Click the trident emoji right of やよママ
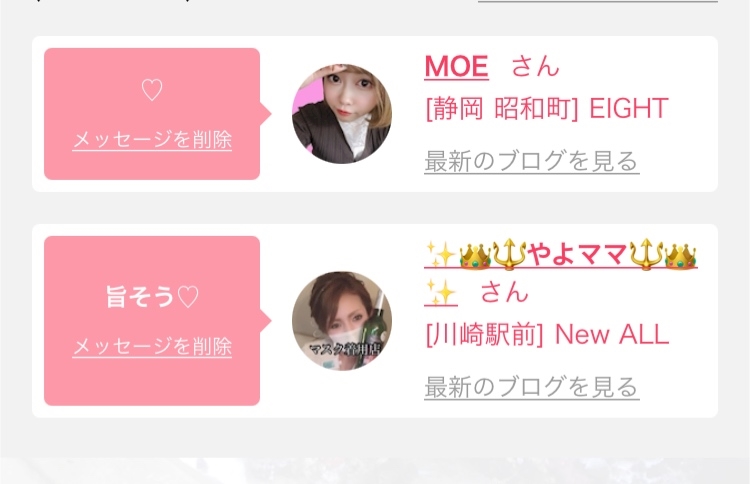 click(x=646, y=254)
